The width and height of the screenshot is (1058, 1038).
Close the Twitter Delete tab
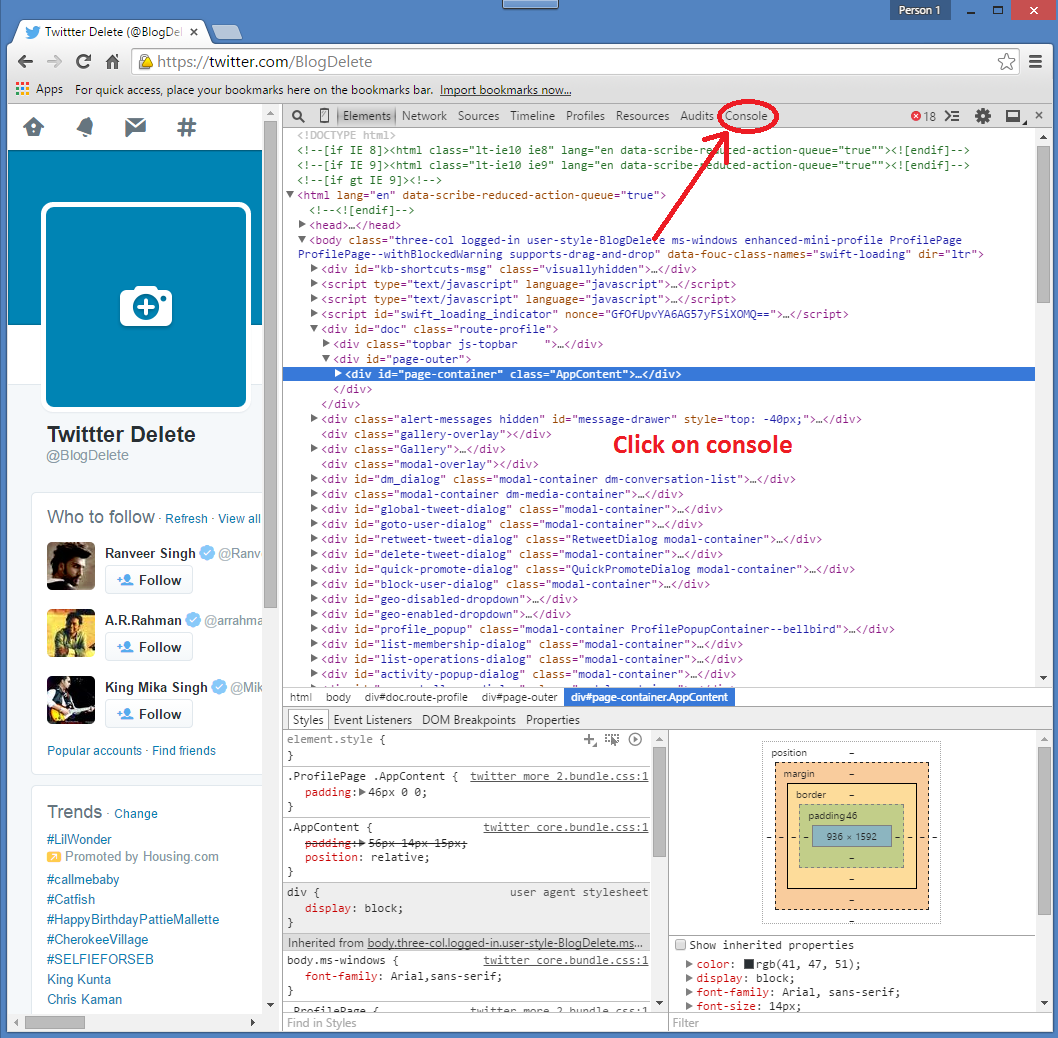pos(194,32)
